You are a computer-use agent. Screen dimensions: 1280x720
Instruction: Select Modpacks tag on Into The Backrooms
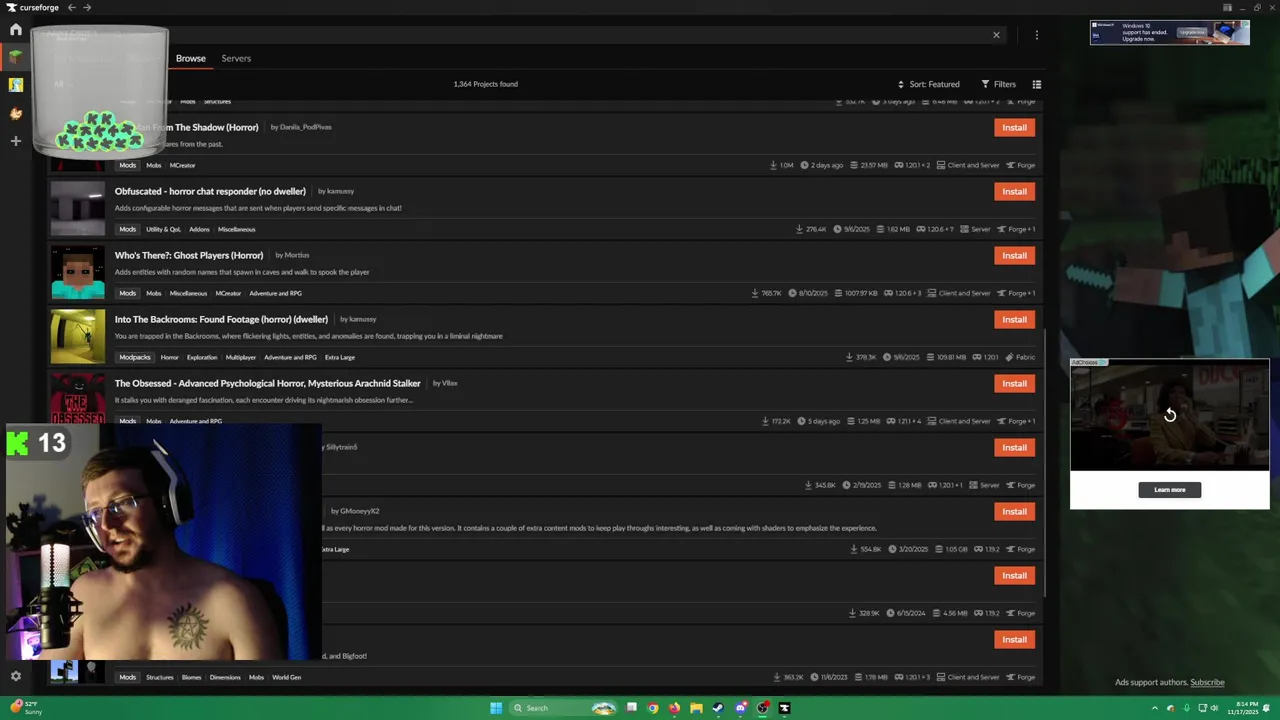click(134, 357)
